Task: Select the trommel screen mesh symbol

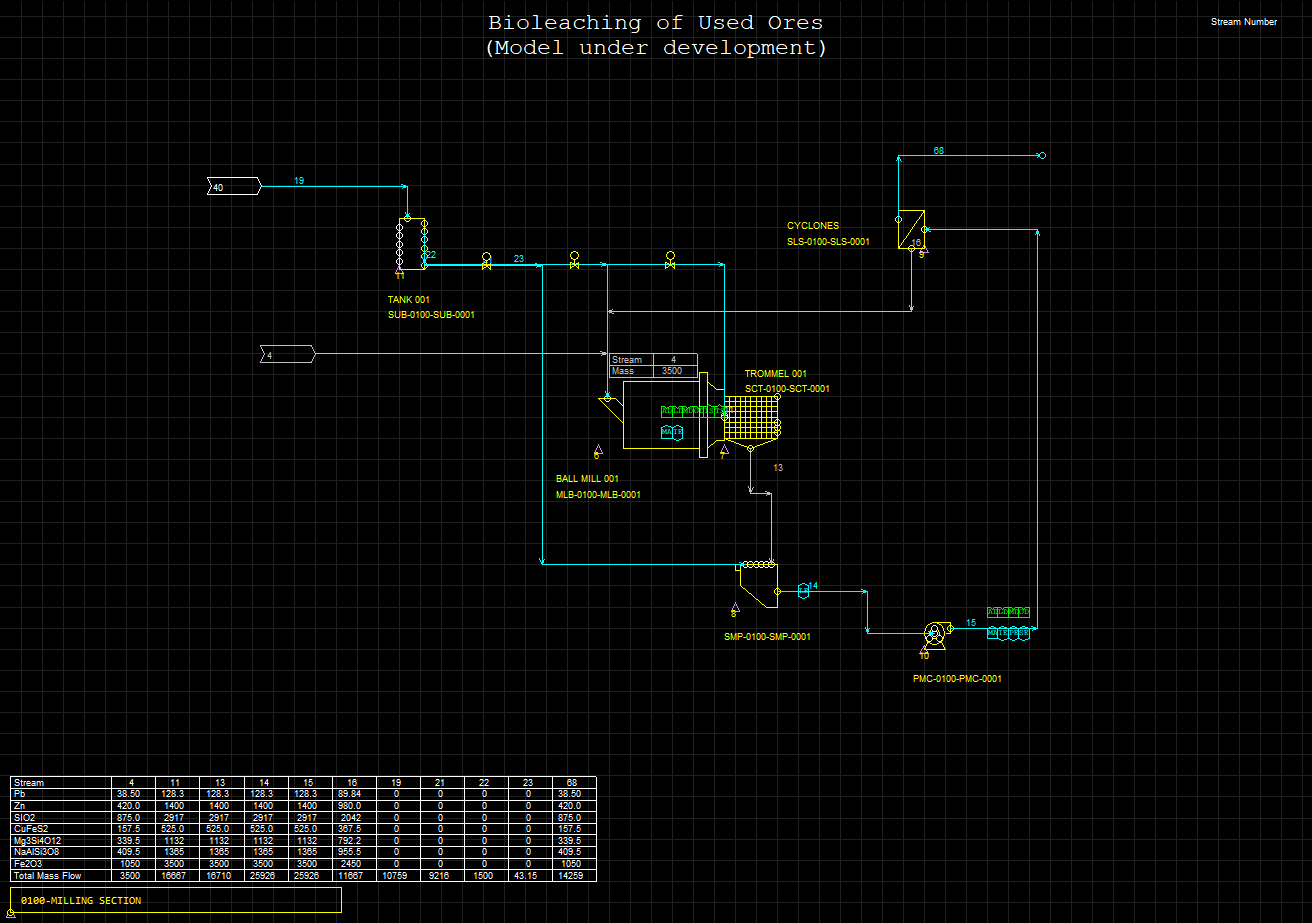Action: pos(751,417)
